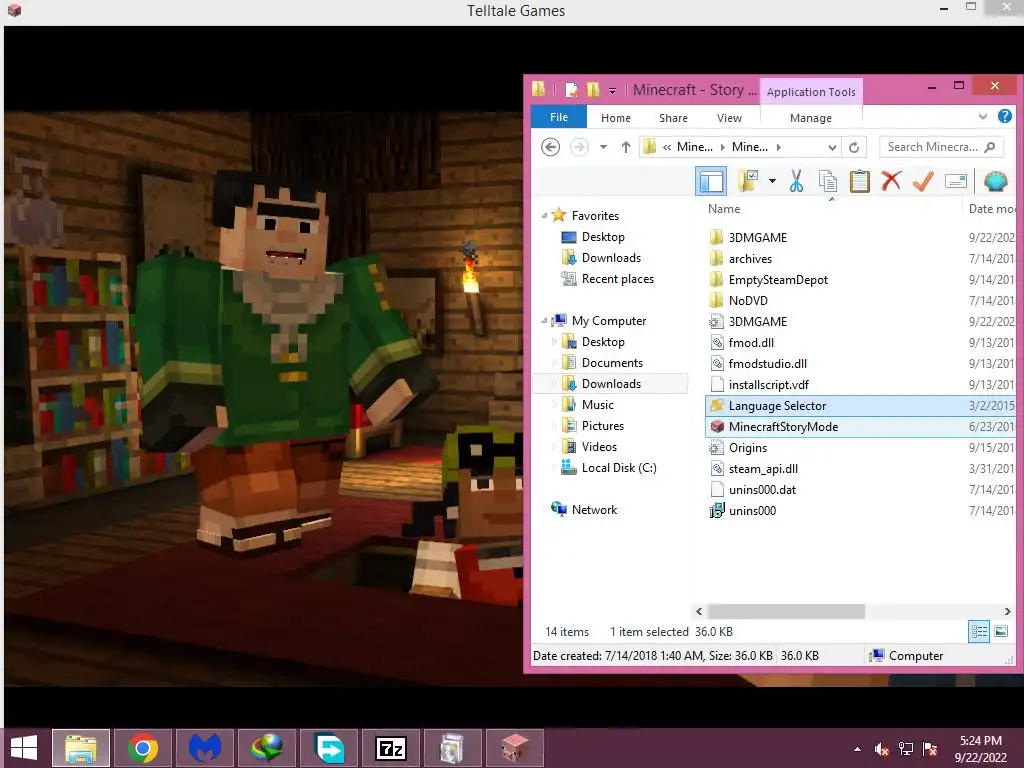
Task: Switch to large icons view in status bar
Action: 1001,631
